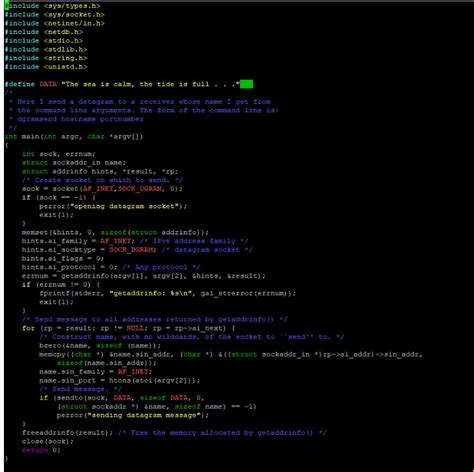Image resolution: width=474 pixels, height=472 pixels.
Task: Click the perror("sending datagram message") line
Action: tap(133, 415)
